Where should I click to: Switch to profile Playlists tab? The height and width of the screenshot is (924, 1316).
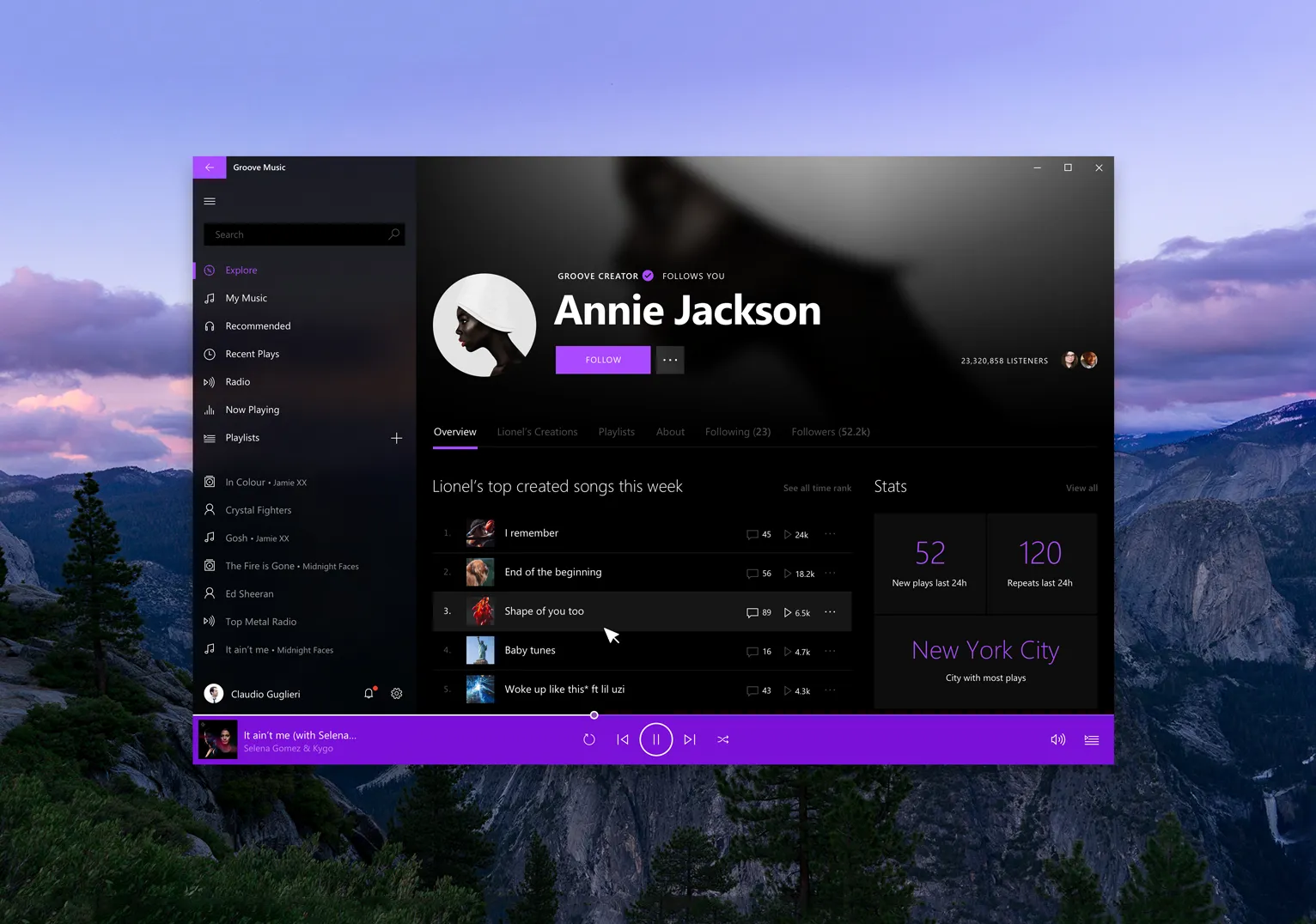point(617,432)
